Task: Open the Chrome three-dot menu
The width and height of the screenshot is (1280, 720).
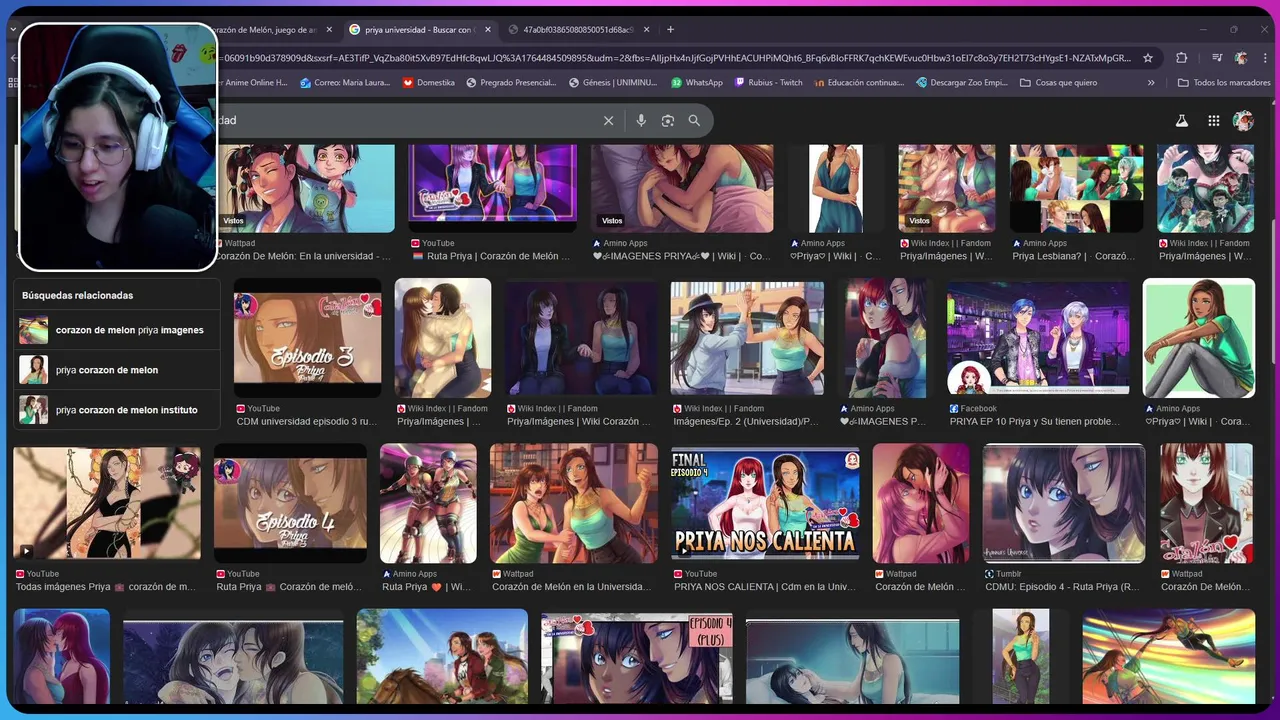Action: [x=1263, y=58]
